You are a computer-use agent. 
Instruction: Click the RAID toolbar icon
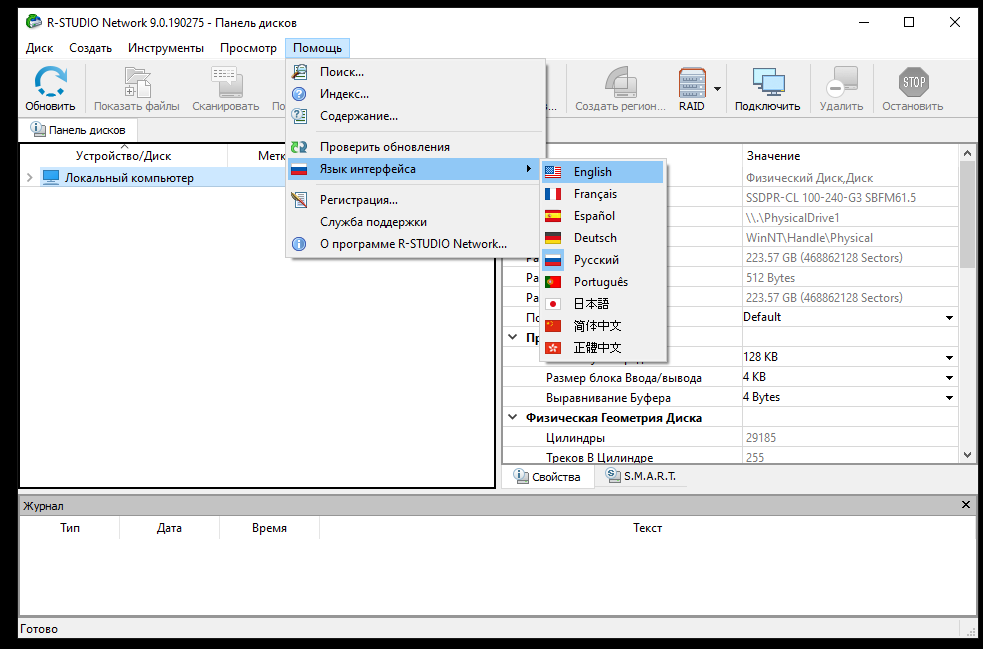tap(692, 88)
